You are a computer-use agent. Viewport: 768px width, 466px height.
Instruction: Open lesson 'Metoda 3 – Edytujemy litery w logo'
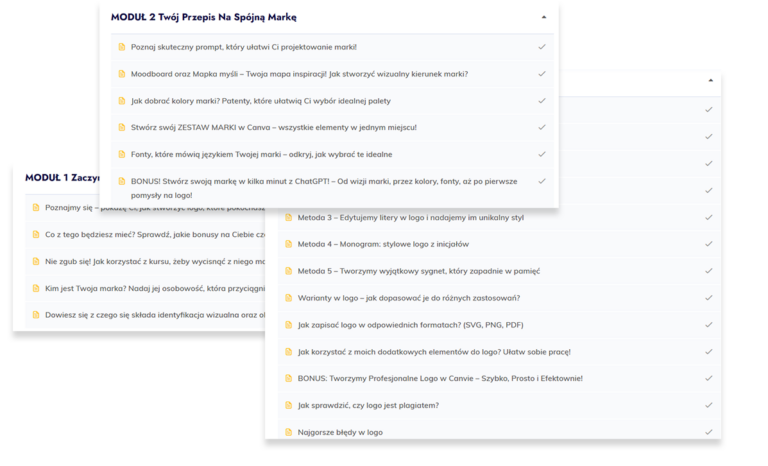(x=410, y=217)
